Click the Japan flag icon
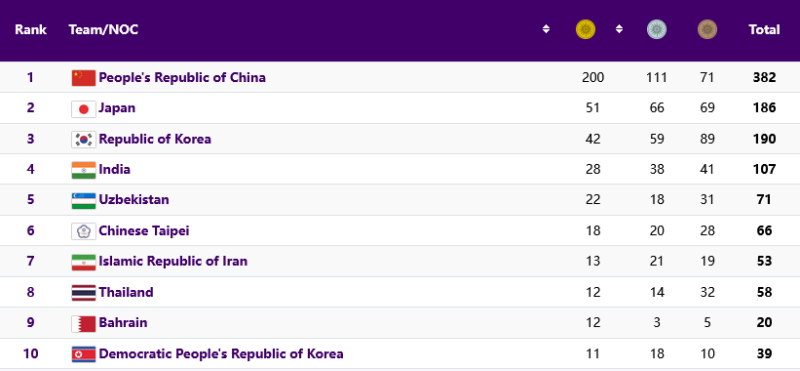 click(x=83, y=108)
